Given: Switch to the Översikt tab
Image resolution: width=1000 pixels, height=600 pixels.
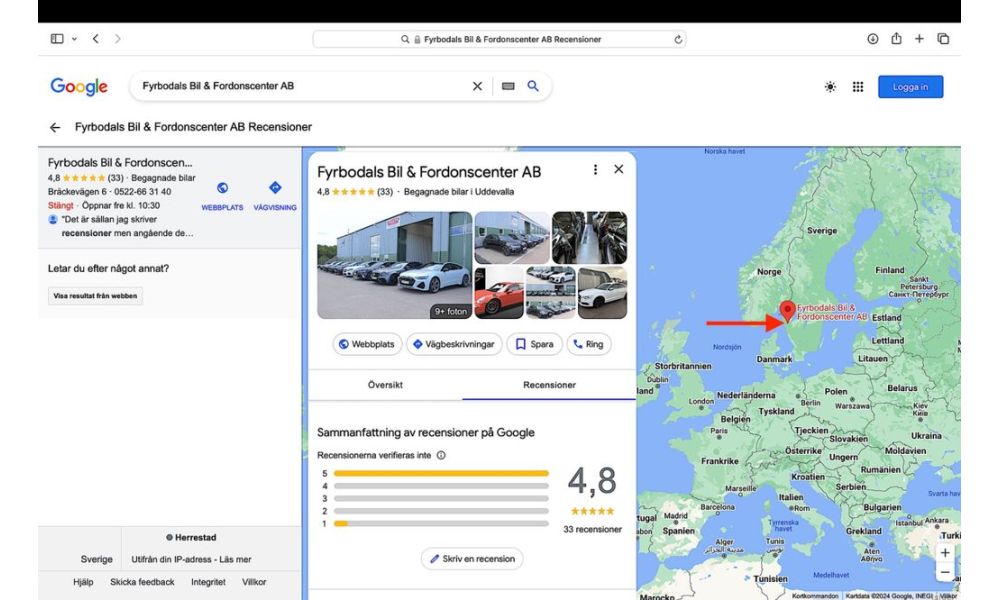Looking at the screenshot, I should pos(385,385).
